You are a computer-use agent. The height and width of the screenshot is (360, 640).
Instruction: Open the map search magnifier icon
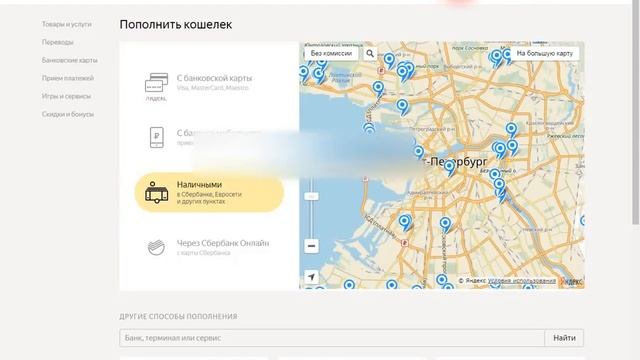tap(370, 53)
